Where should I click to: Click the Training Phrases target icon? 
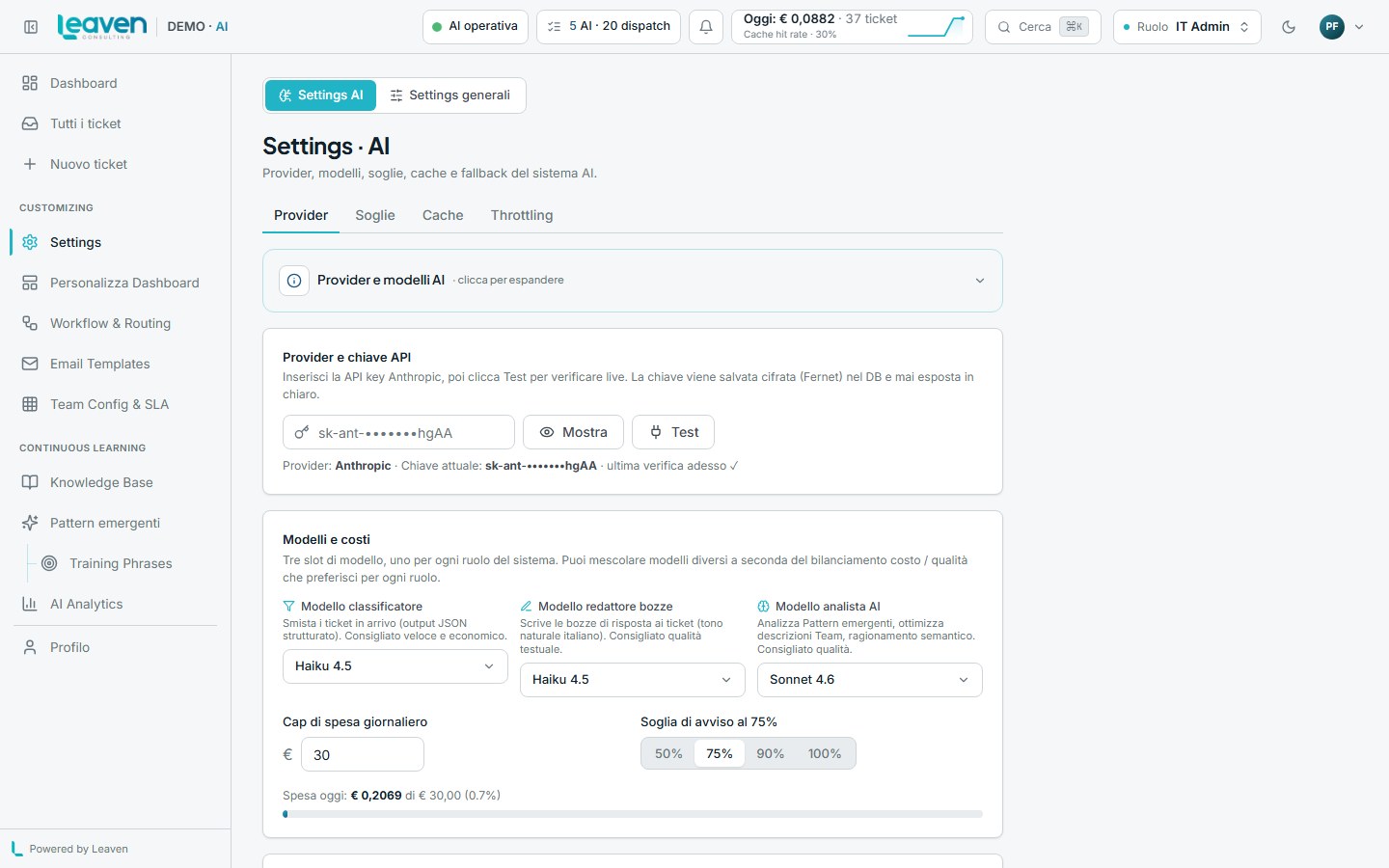click(49, 563)
